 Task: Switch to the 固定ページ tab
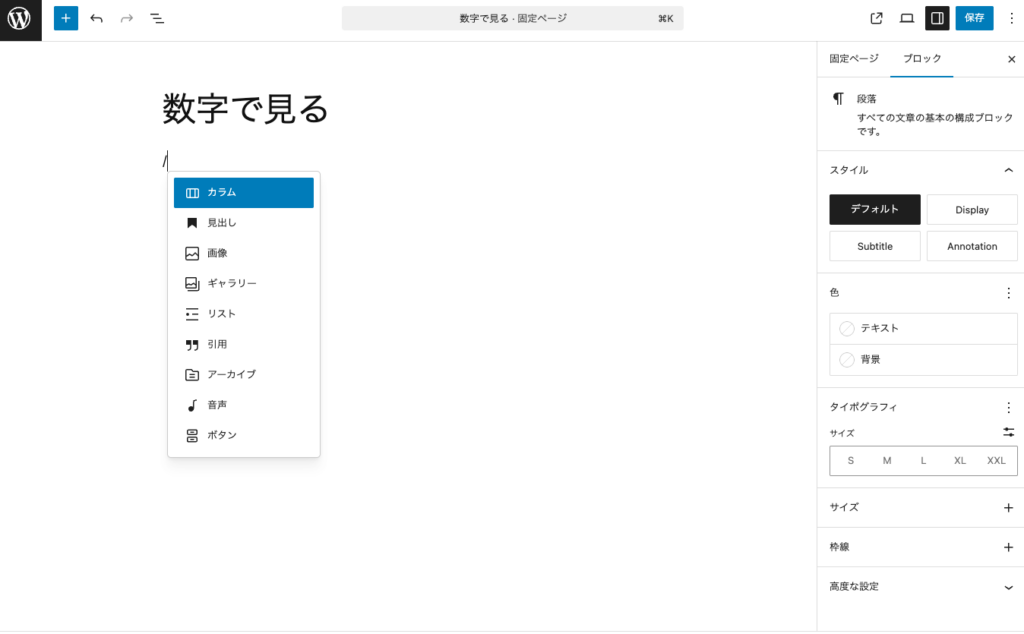click(853, 58)
